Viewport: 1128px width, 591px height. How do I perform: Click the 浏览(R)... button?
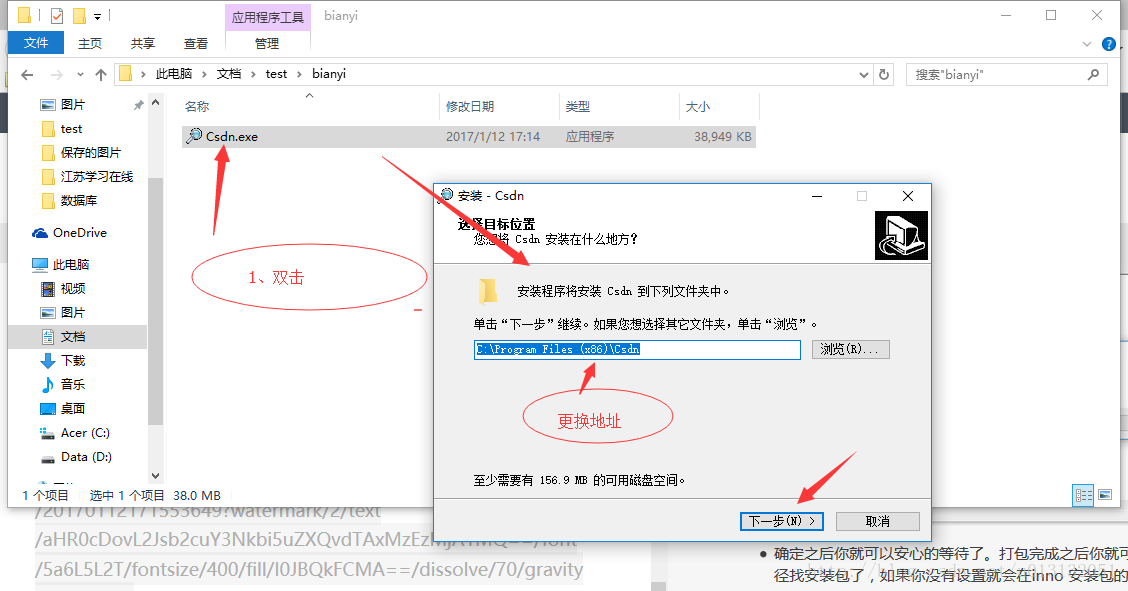[850, 349]
